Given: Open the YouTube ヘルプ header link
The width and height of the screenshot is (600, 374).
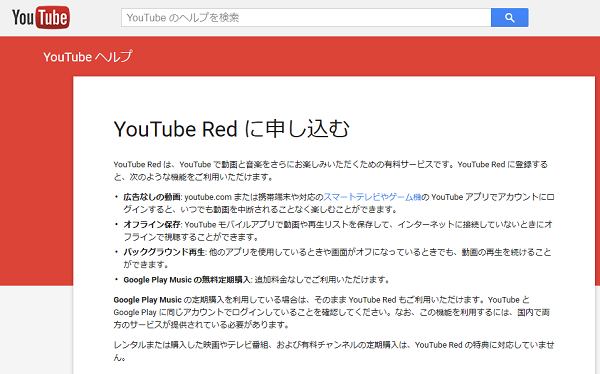Looking at the screenshot, I should (x=88, y=57).
